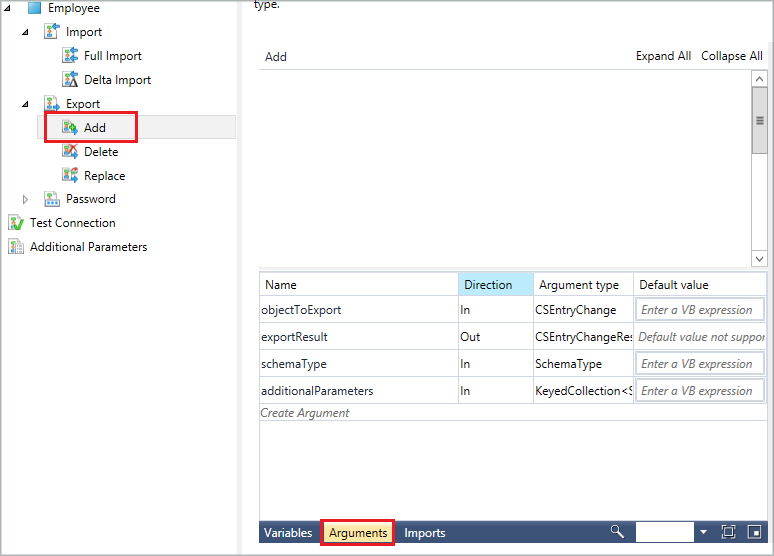The image size is (774, 556).
Task: Click the fit to screen icon
Action: (728, 532)
